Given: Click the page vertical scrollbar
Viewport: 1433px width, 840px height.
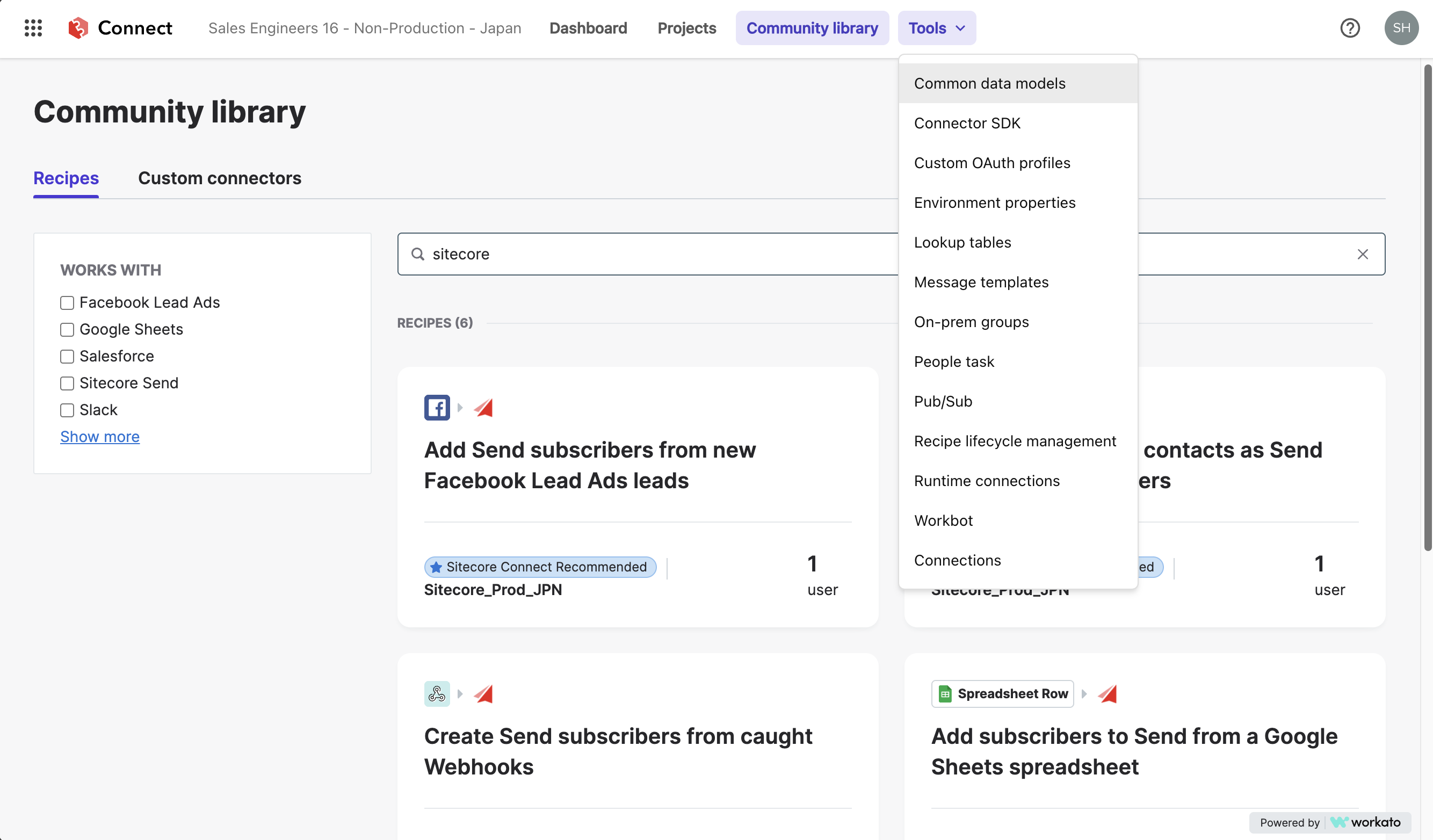Looking at the screenshot, I should pyautogui.click(x=1427, y=307).
